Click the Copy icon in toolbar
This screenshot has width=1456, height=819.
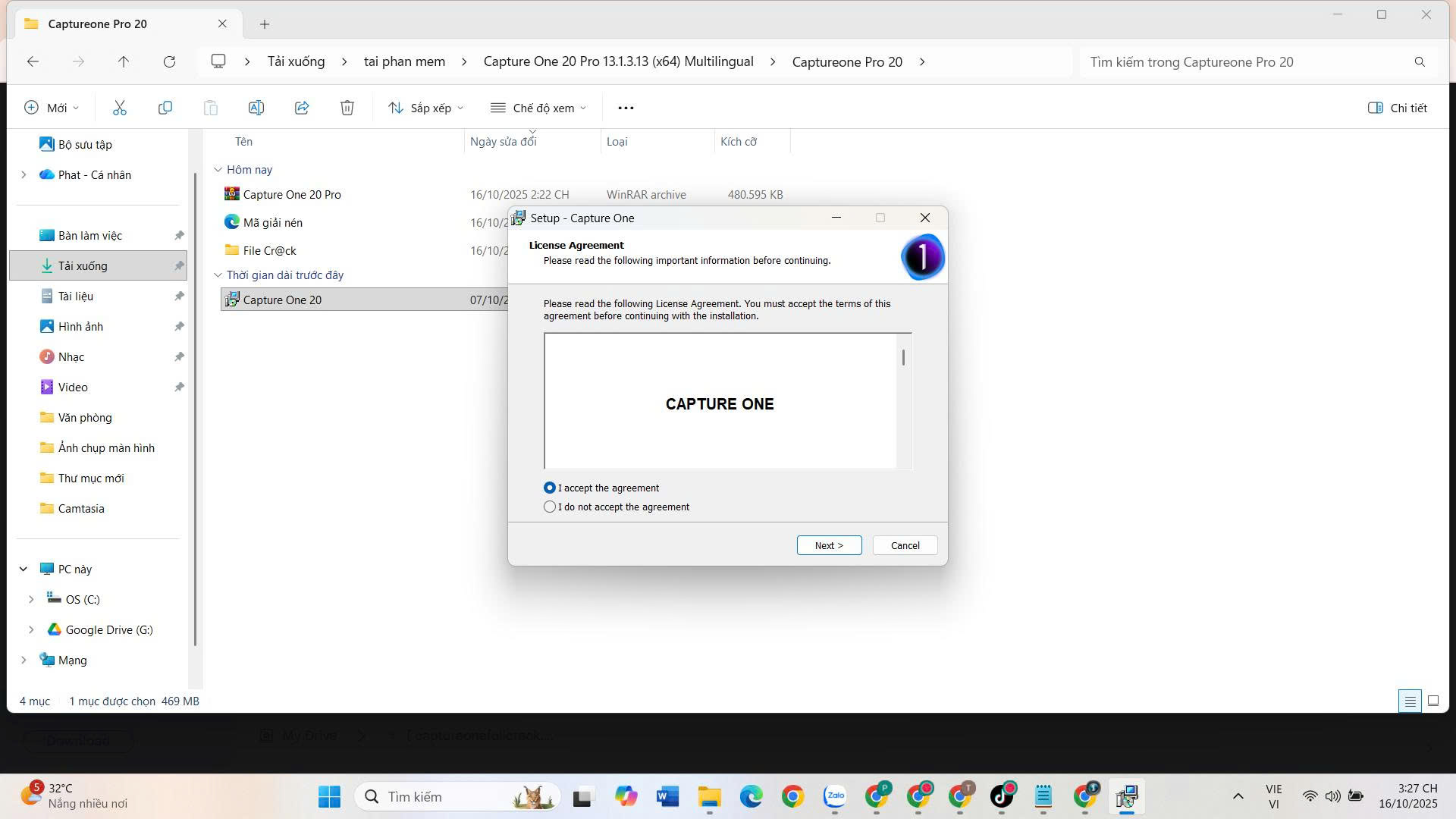[x=165, y=108]
